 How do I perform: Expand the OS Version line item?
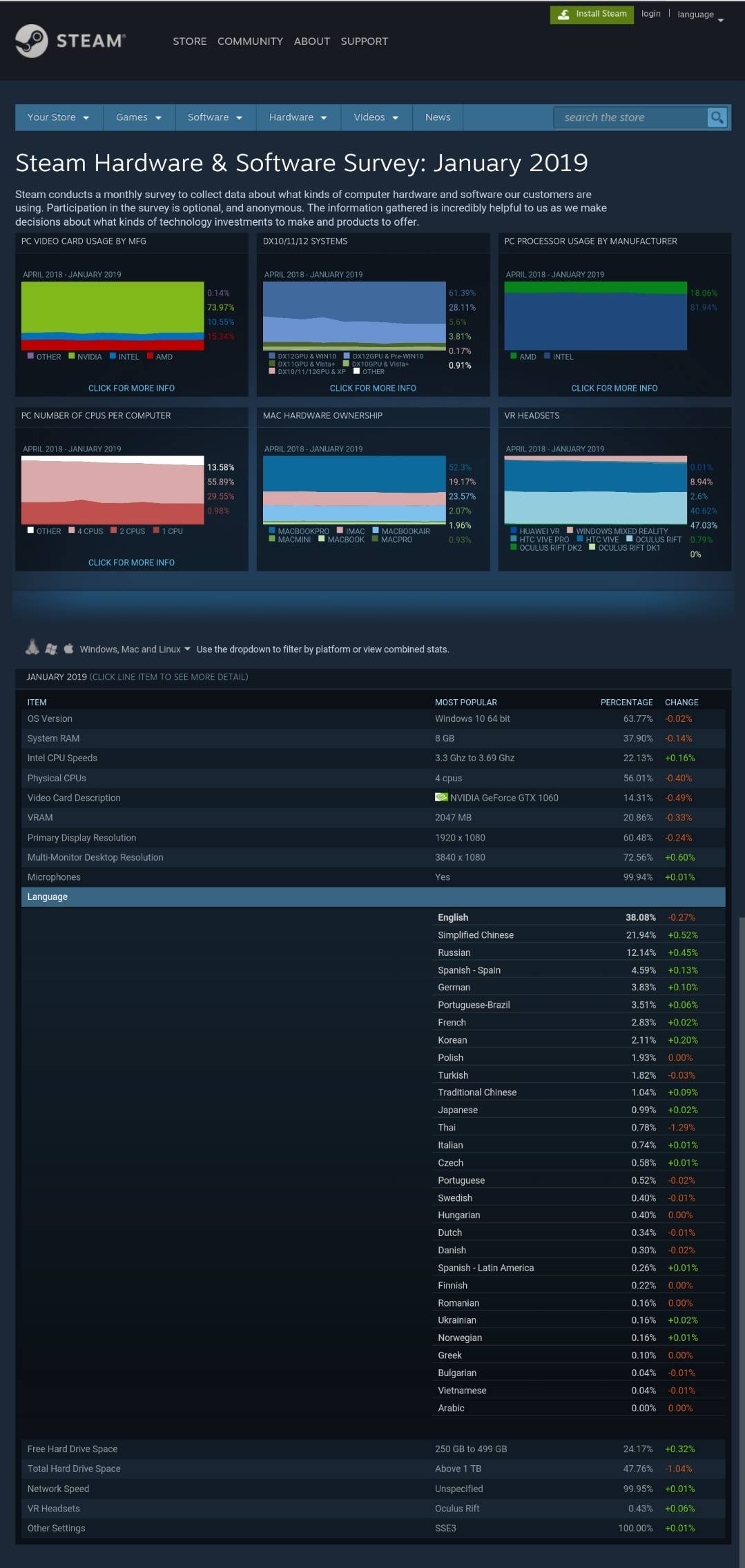pyautogui.click(x=50, y=718)
